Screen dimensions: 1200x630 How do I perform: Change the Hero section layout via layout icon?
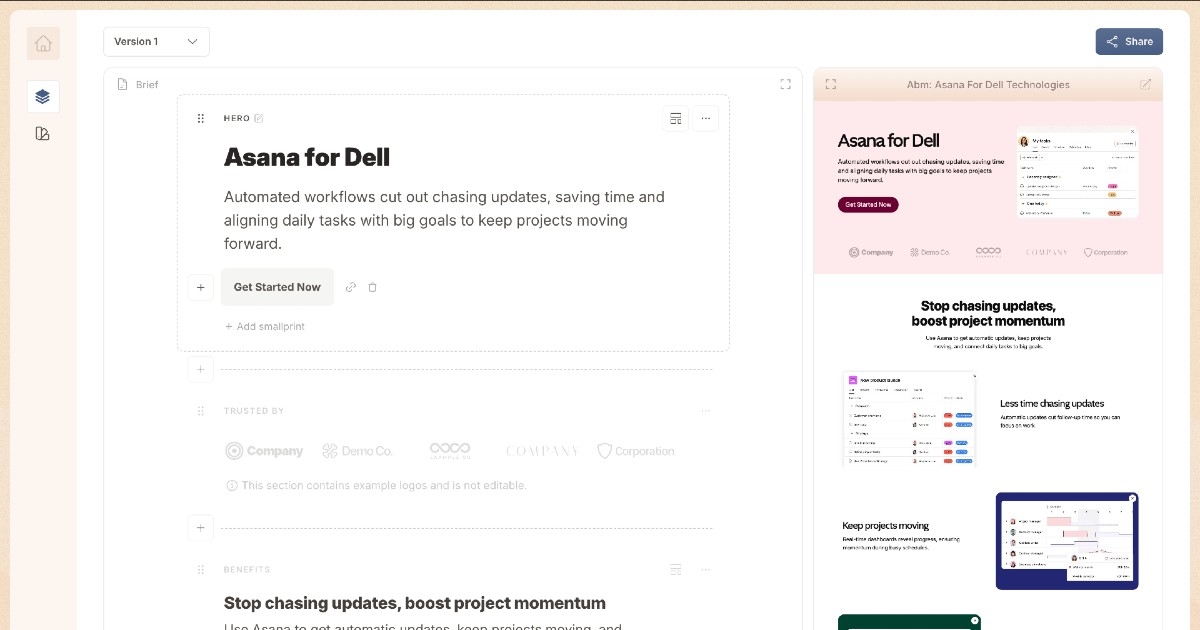(676, 118)
